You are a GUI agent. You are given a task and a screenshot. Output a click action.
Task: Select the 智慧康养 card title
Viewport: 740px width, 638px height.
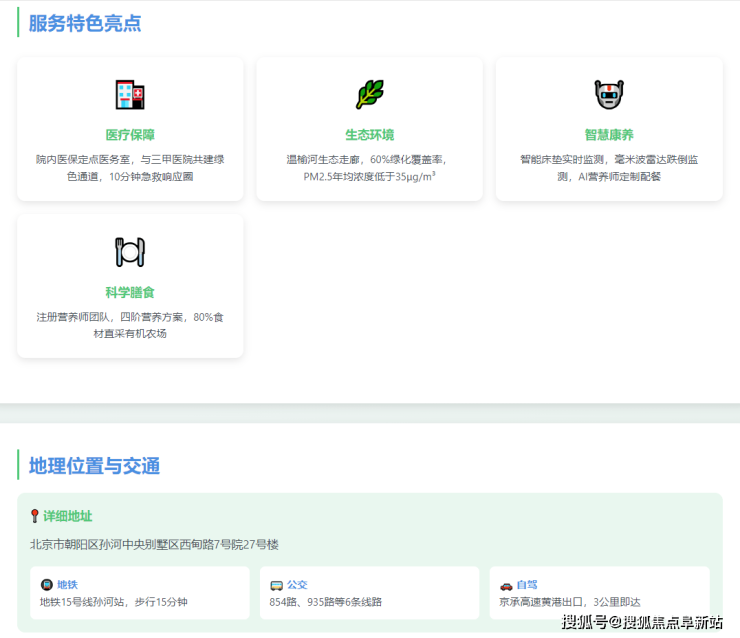tap(608, 135)
